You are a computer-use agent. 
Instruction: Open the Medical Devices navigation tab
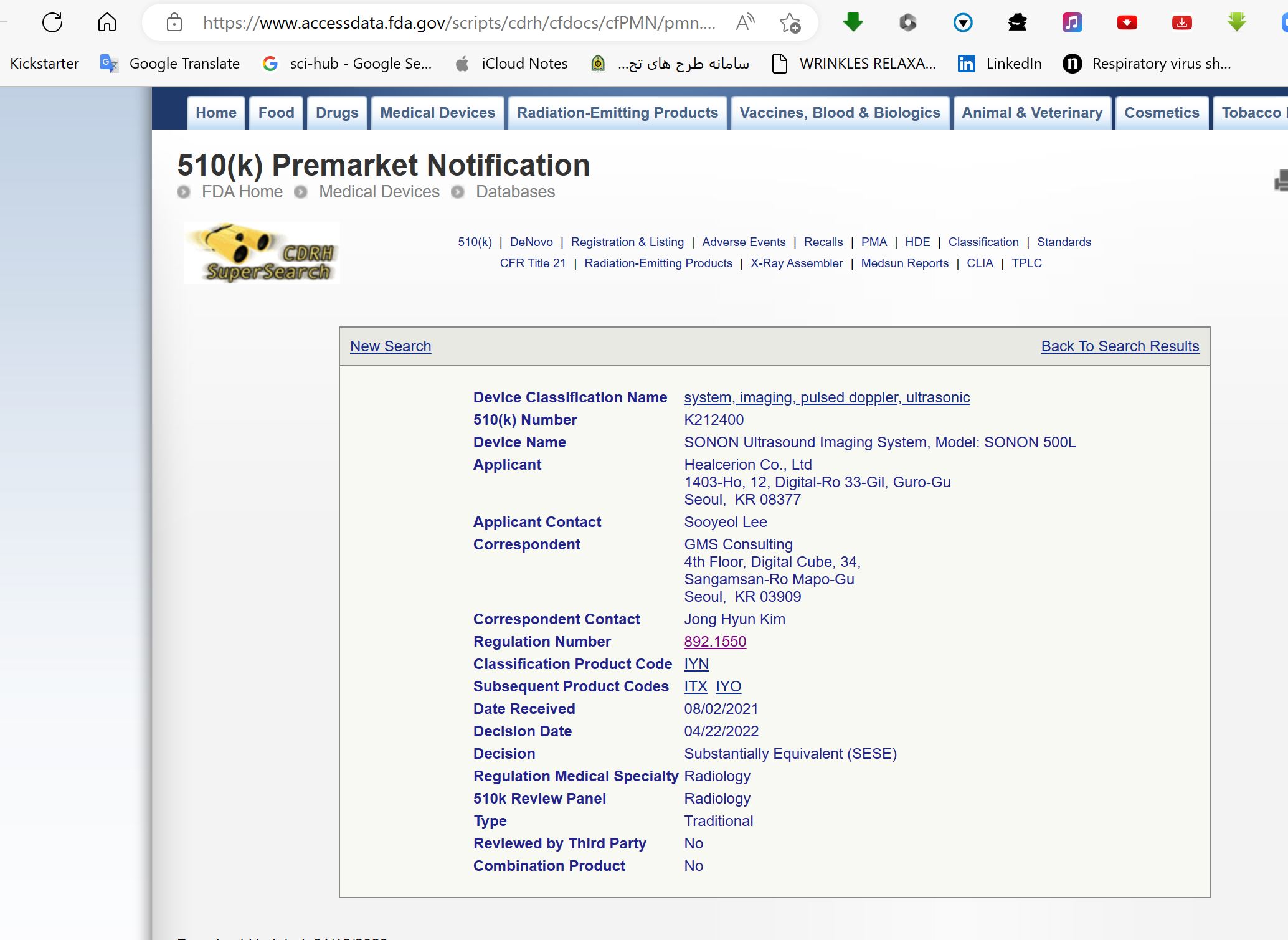pyautogui.click(x=437, y=113)
